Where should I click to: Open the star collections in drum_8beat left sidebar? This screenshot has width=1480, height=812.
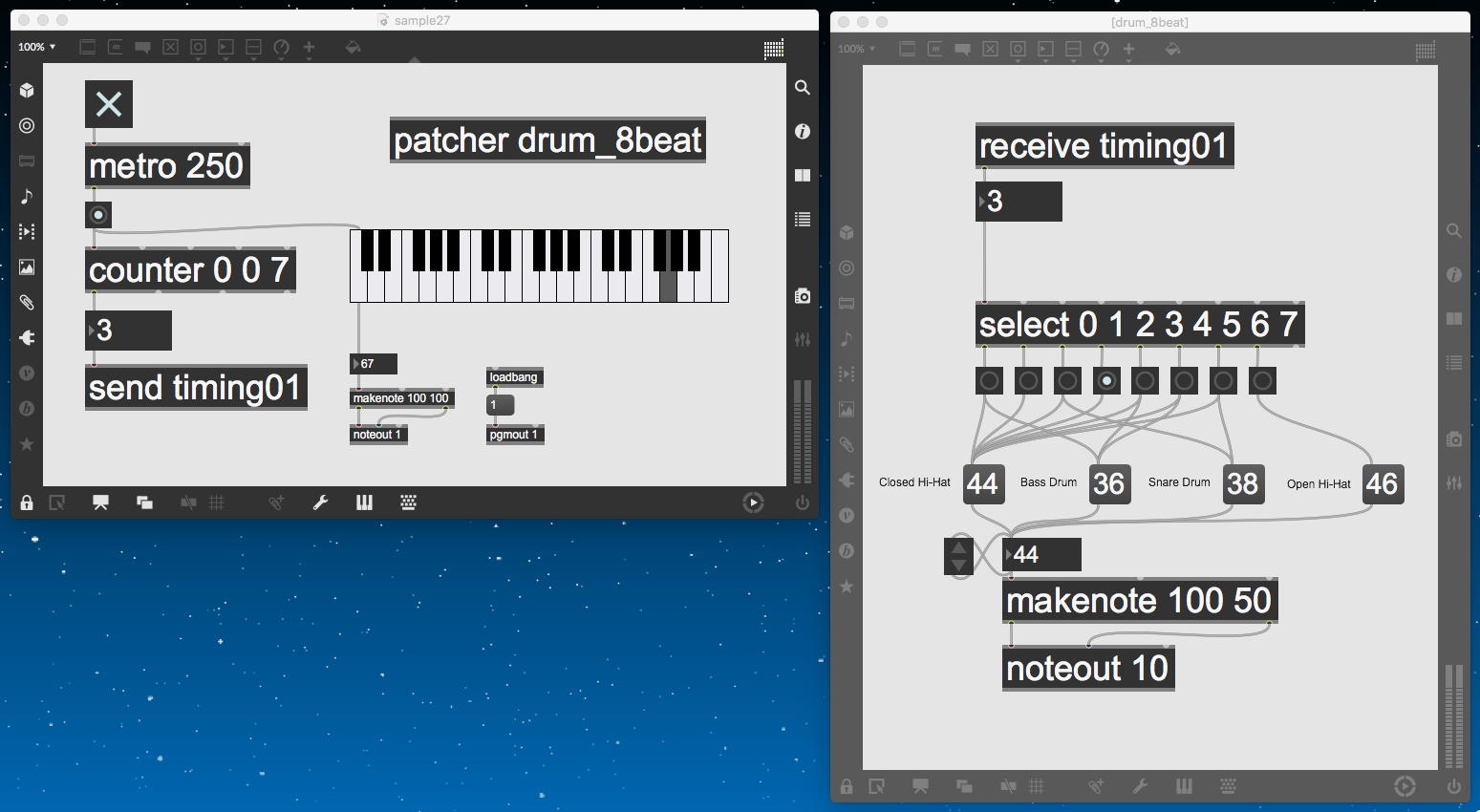pos(847,587)
